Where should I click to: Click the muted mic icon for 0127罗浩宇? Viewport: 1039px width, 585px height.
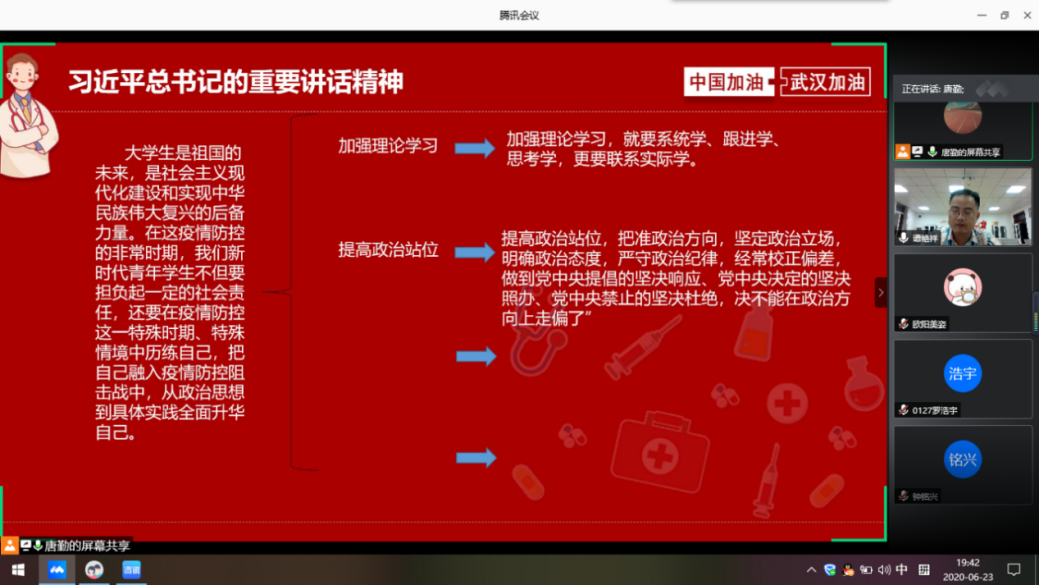click(904, 410)
